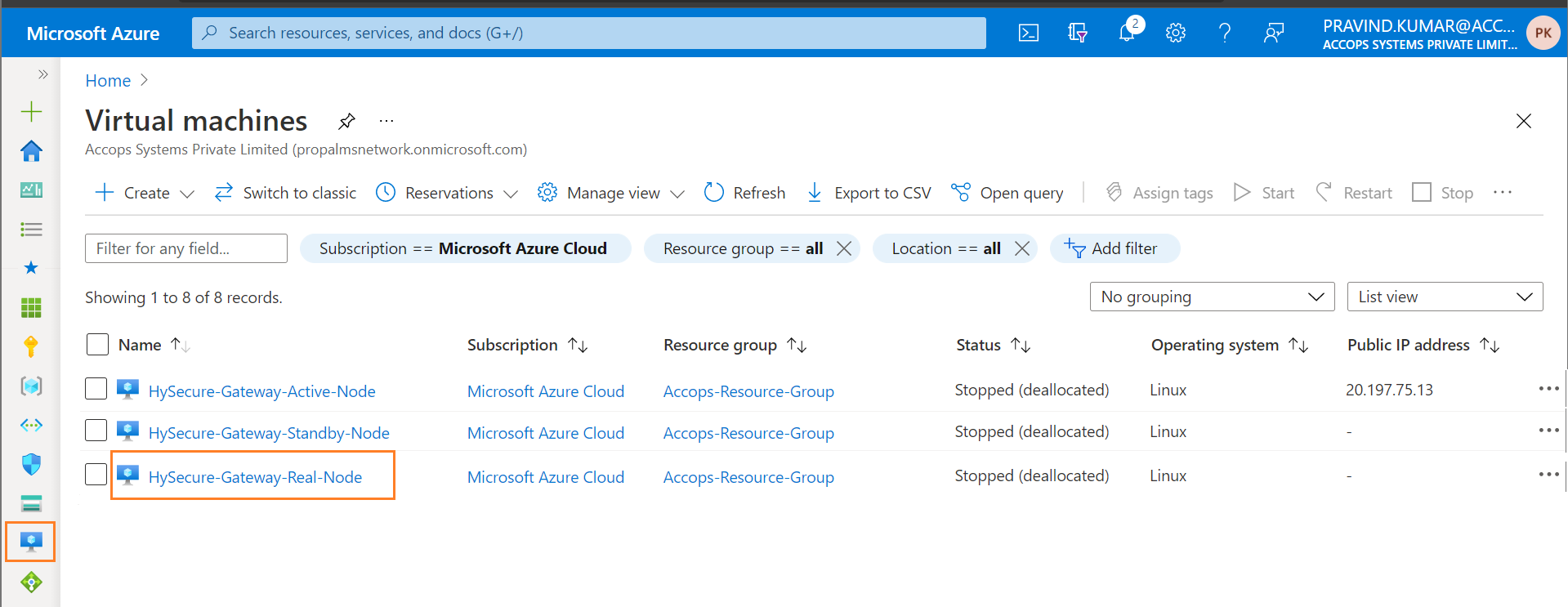Open the notifications bell
Viewport: 1568px width, 607px height.
click(x=1127, y=33)
